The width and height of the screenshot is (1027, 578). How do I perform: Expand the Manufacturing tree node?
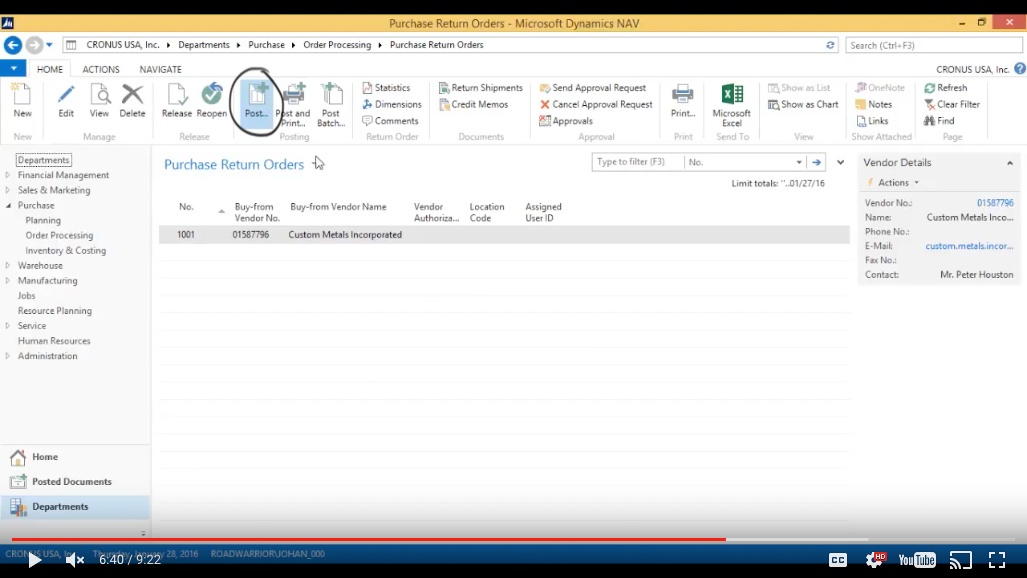[8, 280]
